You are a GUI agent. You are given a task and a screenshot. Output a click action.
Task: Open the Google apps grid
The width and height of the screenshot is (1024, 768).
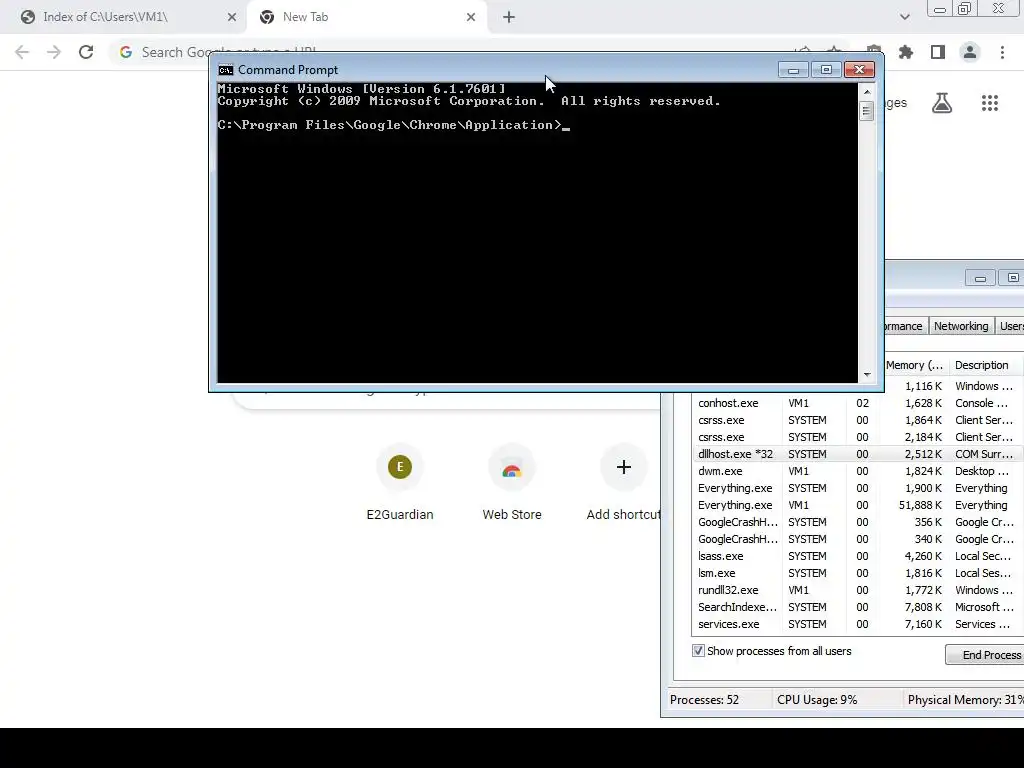pyautogui.click(x=990, y=103)
